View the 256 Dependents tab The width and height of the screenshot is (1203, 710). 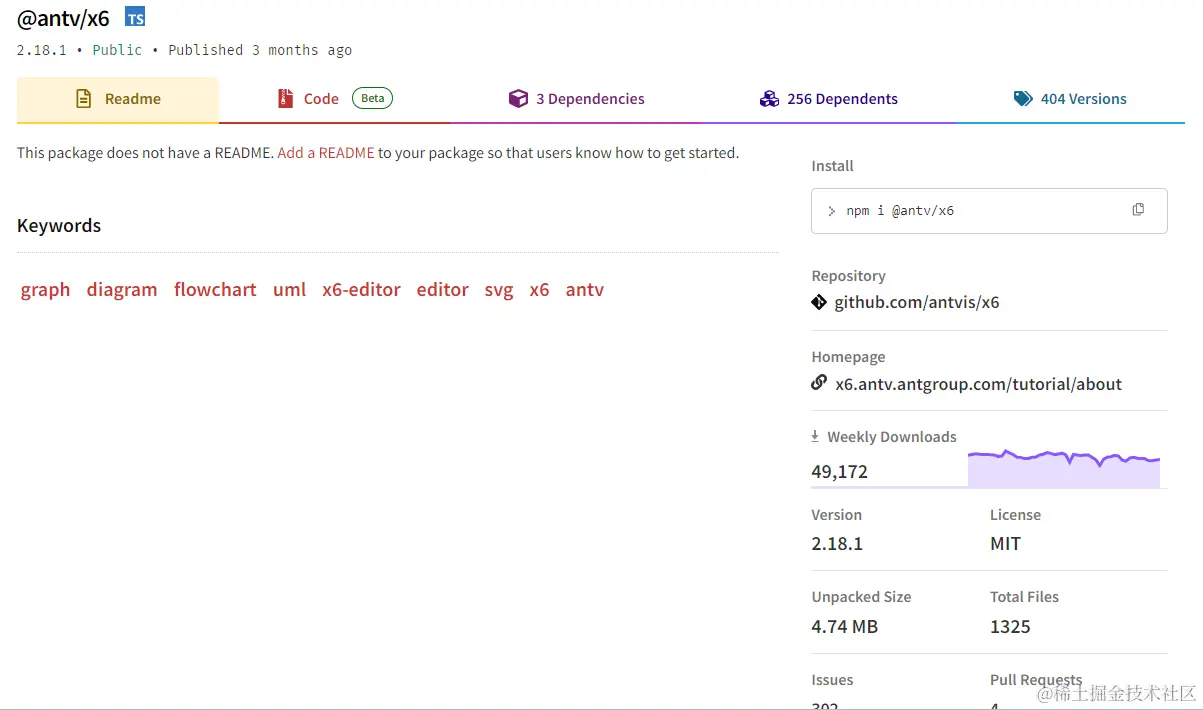[x=829, y=100]
